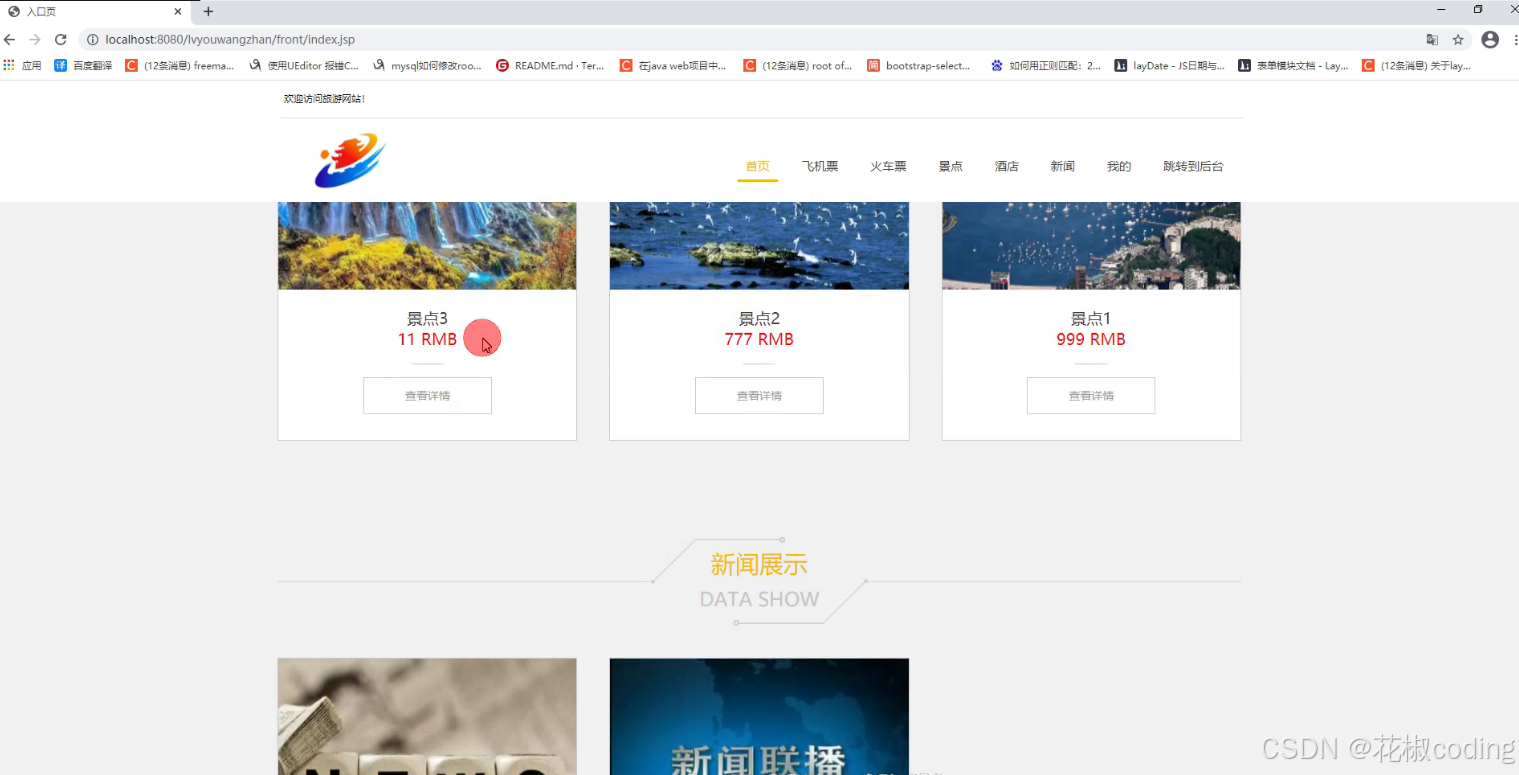The width and height of the screenshot is (1519, 775).
Task: Click the 查看详情 button under 景点1
Action: [x=1090, y=395]
